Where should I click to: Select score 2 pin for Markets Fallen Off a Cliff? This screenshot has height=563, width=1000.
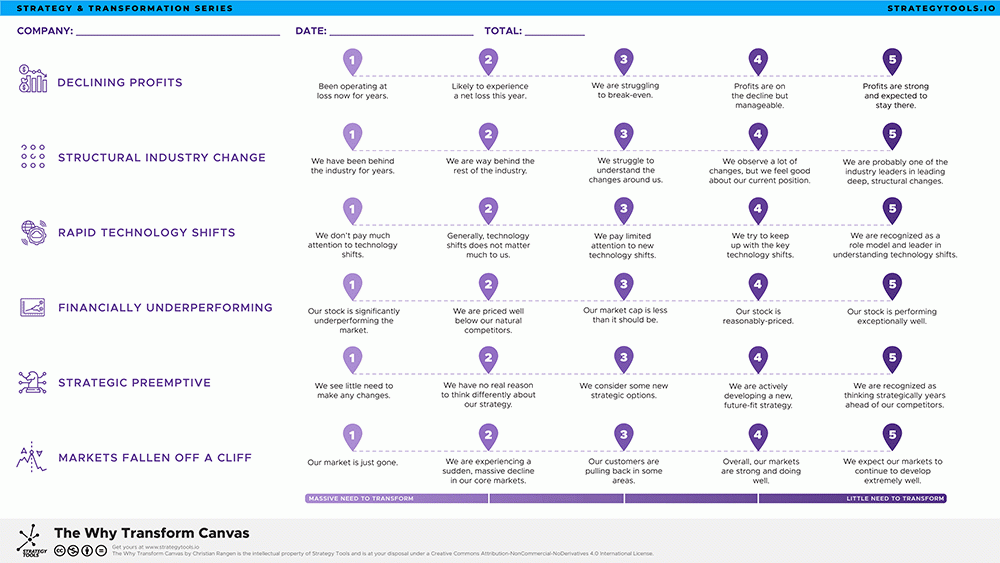[x=488, y=437]
